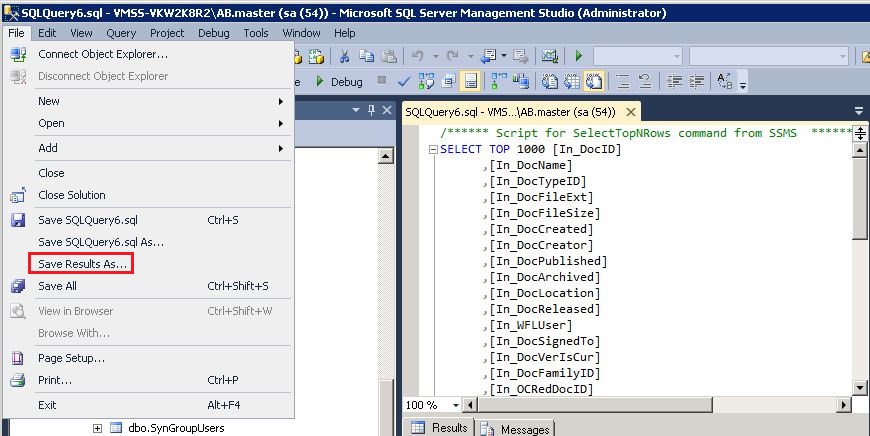
Task: Click the green Start arrow in top toolbar
Action: (x=579, y=56)
